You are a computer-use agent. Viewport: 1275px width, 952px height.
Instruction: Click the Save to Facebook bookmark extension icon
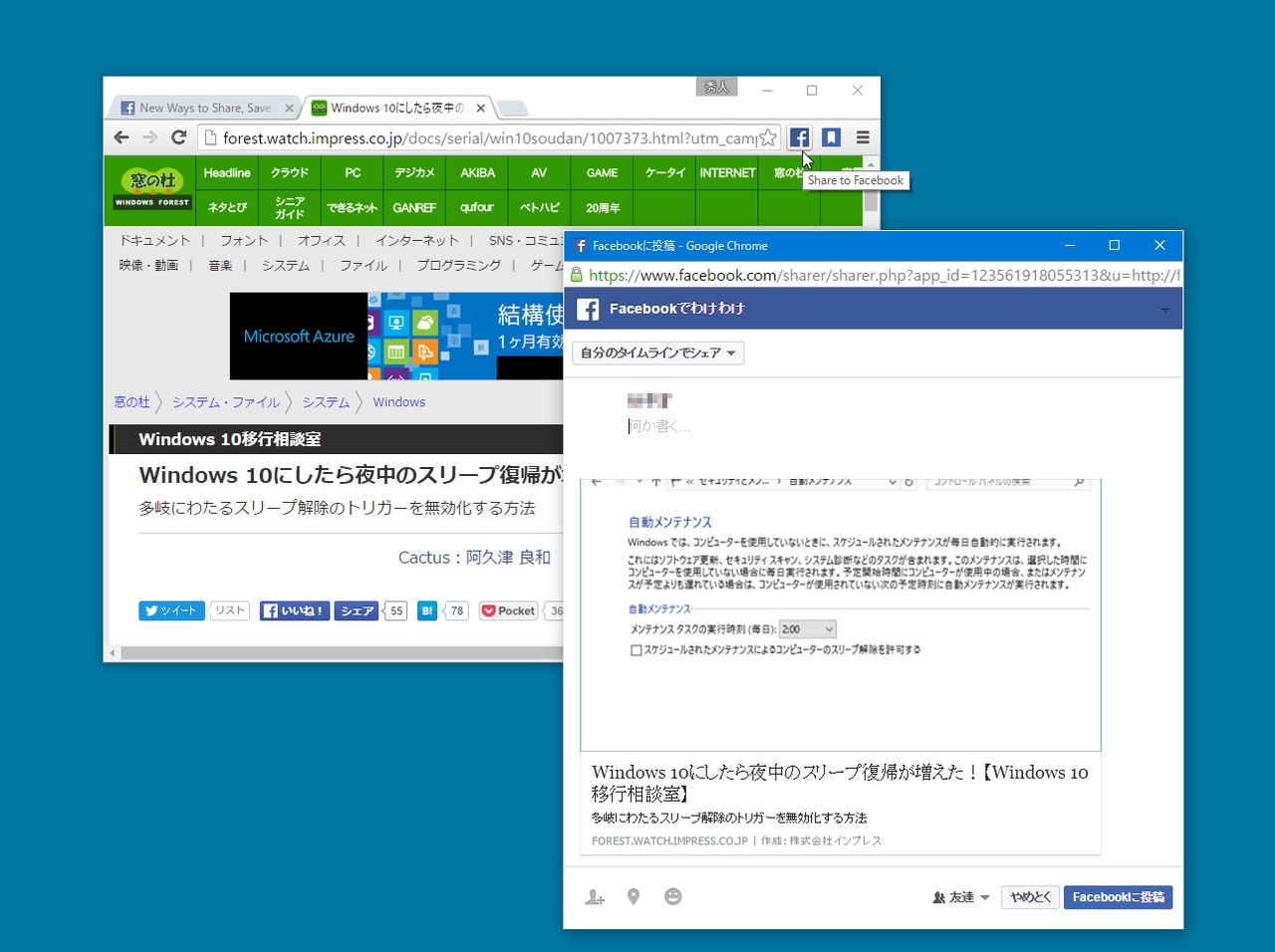click(x=831, y=137)
